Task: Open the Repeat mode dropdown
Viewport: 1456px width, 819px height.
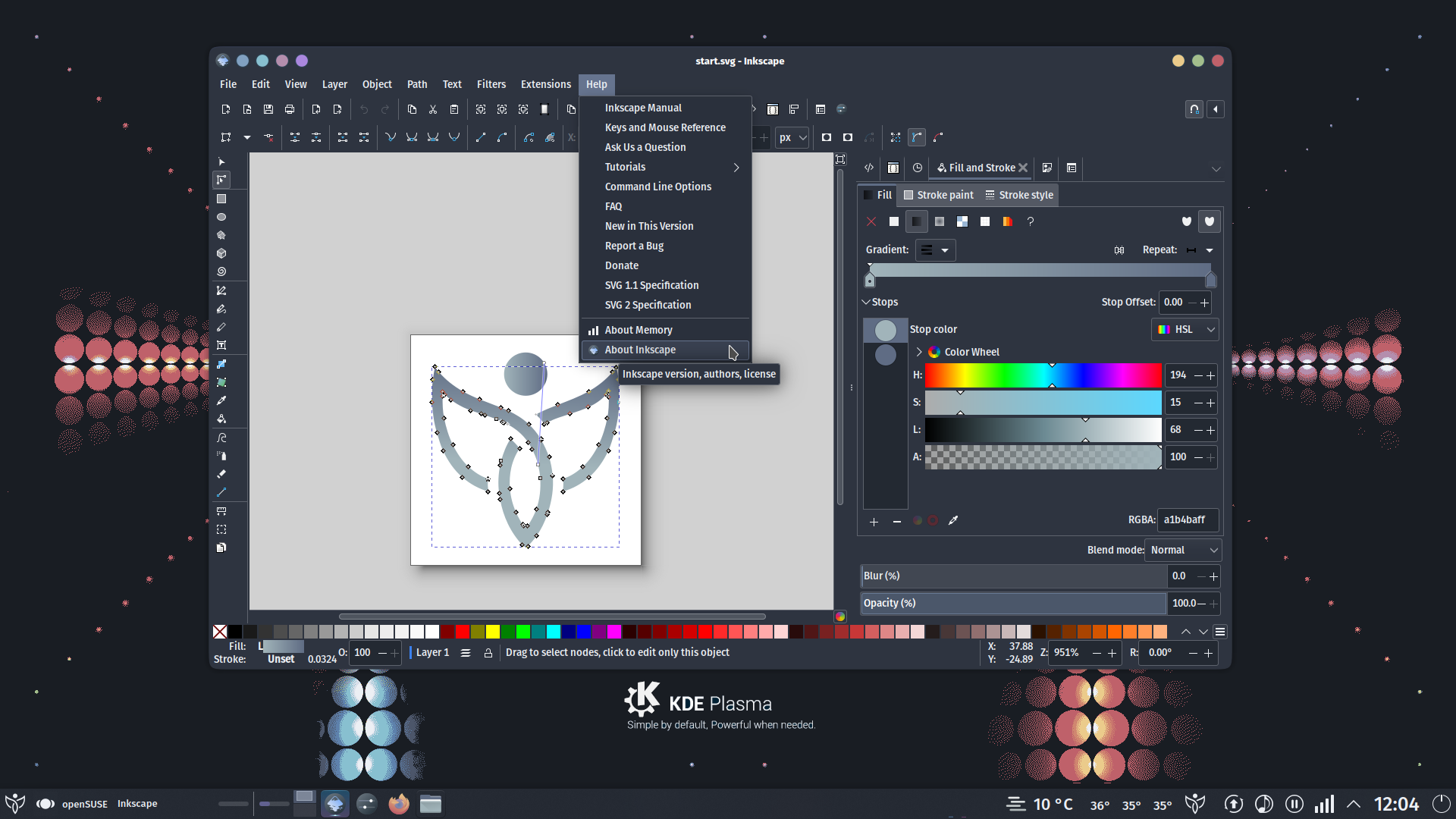Action: tap(1200, 250)
